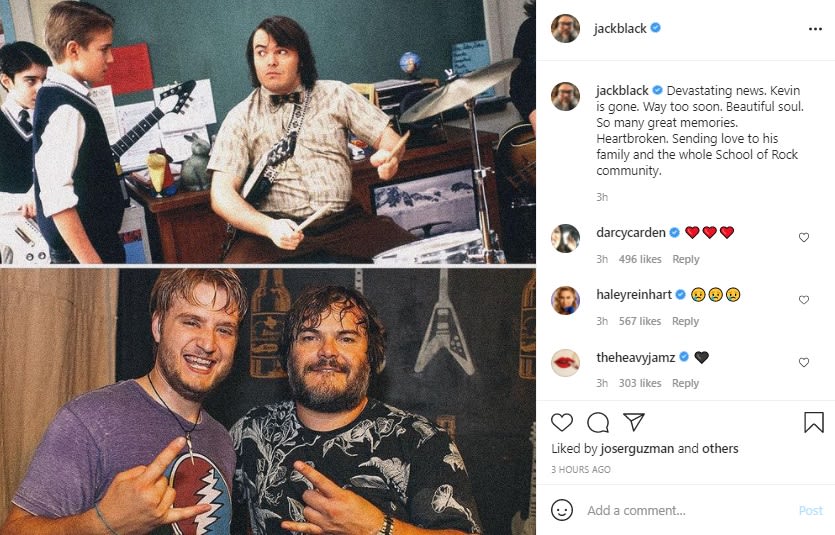835x535 pixels.
Task: Click jackblack profile picture in header
Action: [x=566, y=29]
